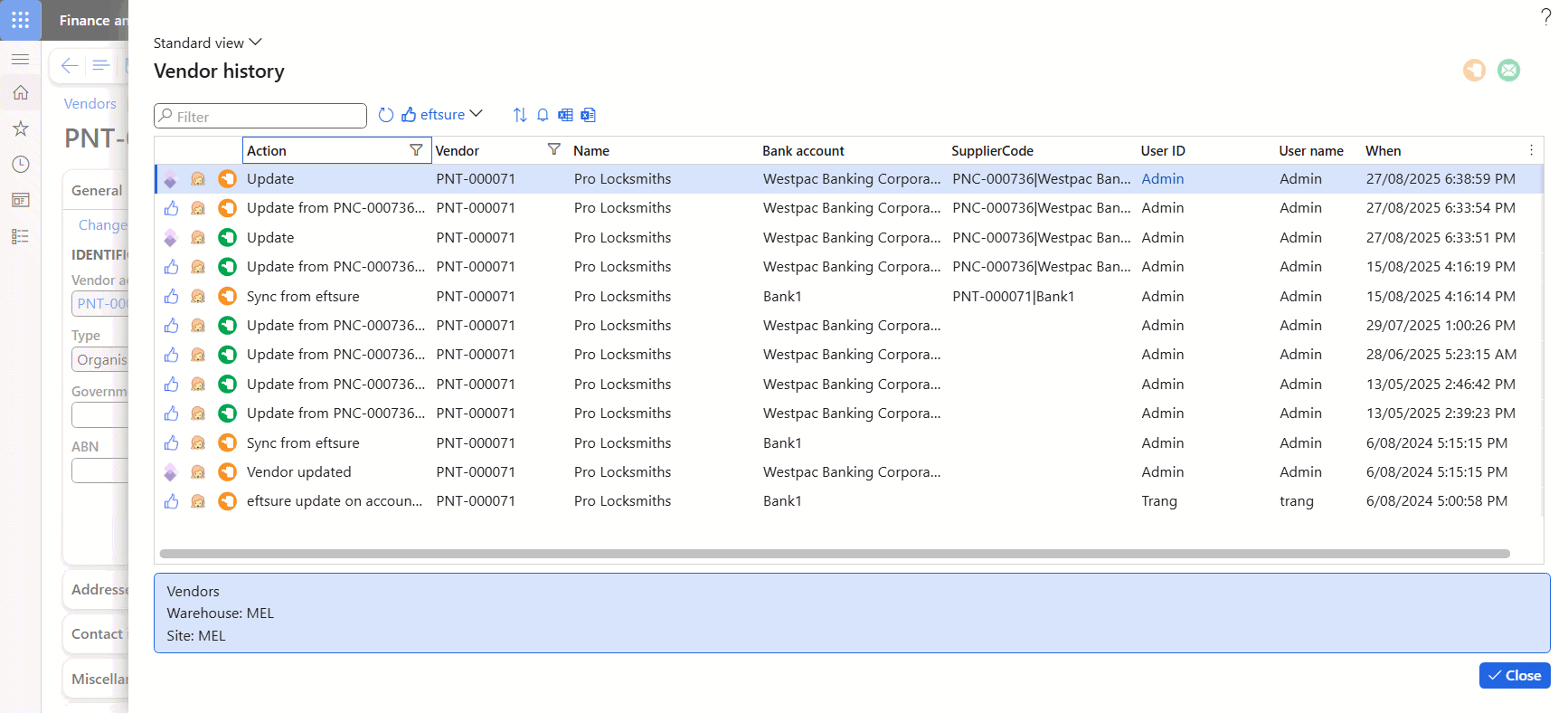Expand the Addresses section behind dialog

pos(99,590)
